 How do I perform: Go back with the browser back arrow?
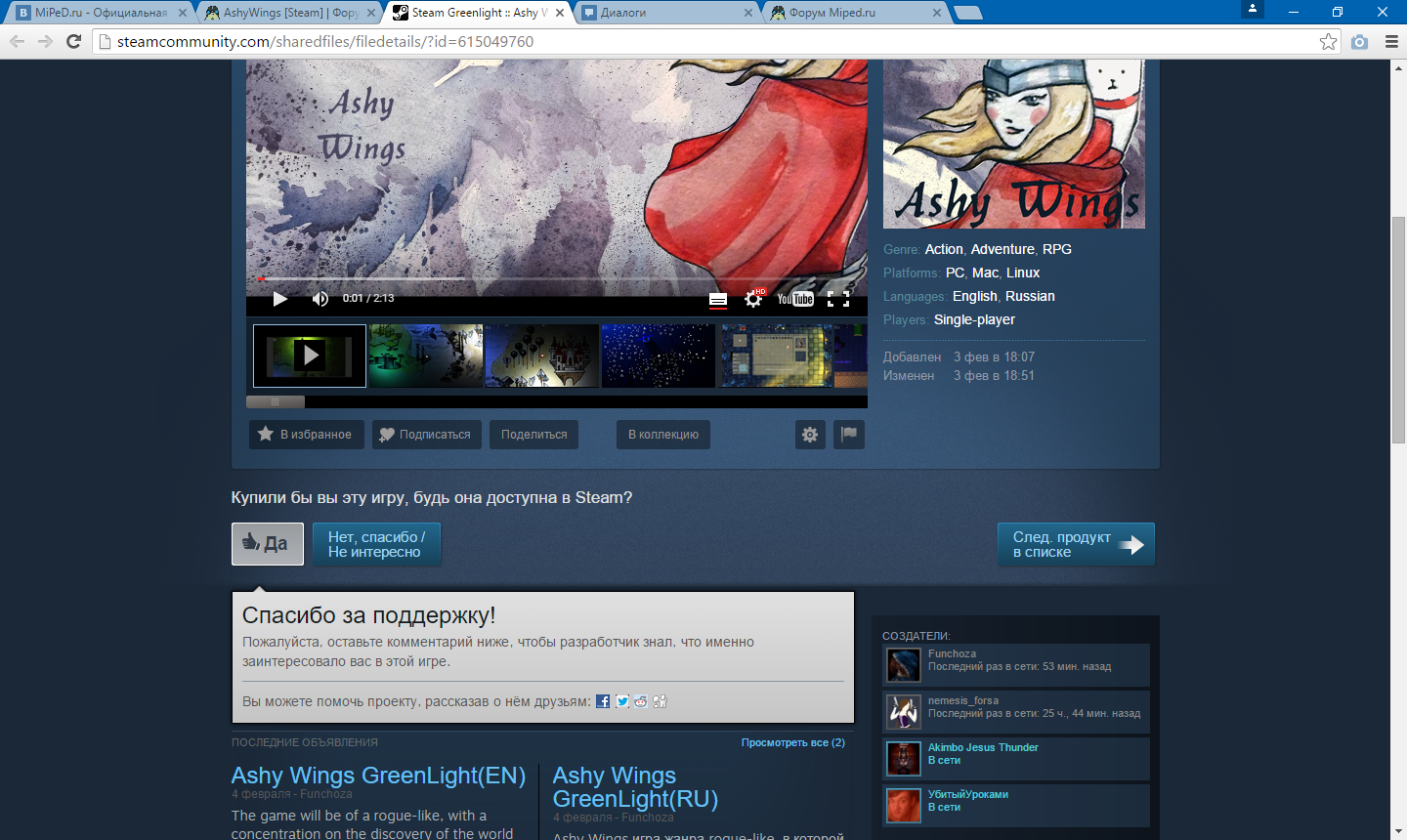[x=17, y=41]
